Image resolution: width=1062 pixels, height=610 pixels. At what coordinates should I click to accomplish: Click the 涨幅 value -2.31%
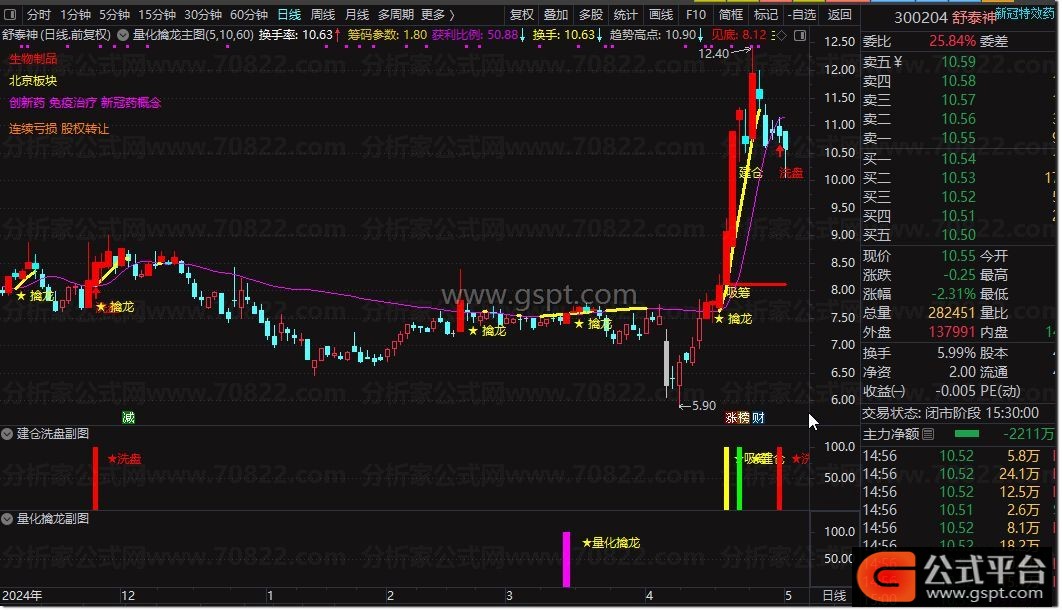(953, 295)
